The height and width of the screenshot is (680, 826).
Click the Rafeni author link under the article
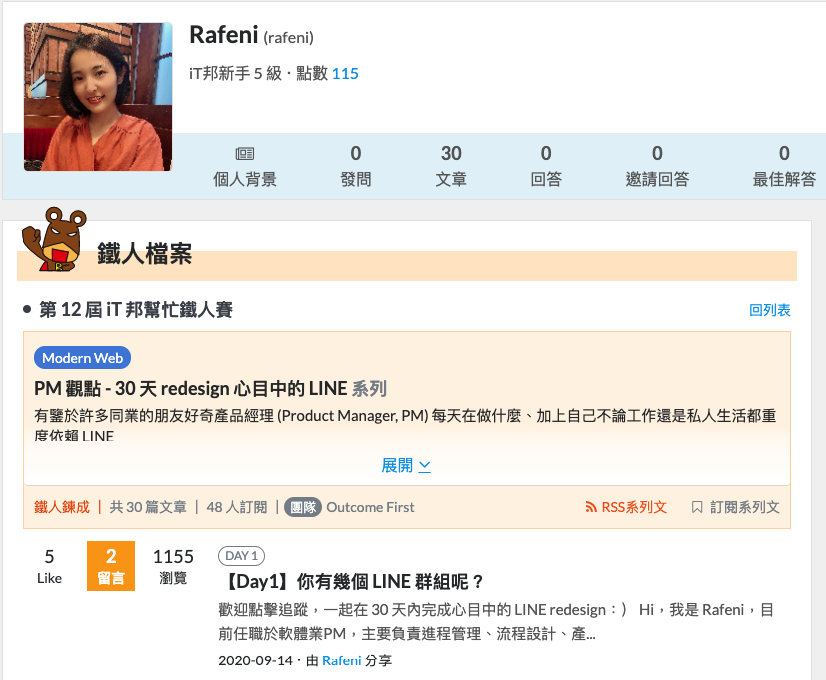(341, 661)
